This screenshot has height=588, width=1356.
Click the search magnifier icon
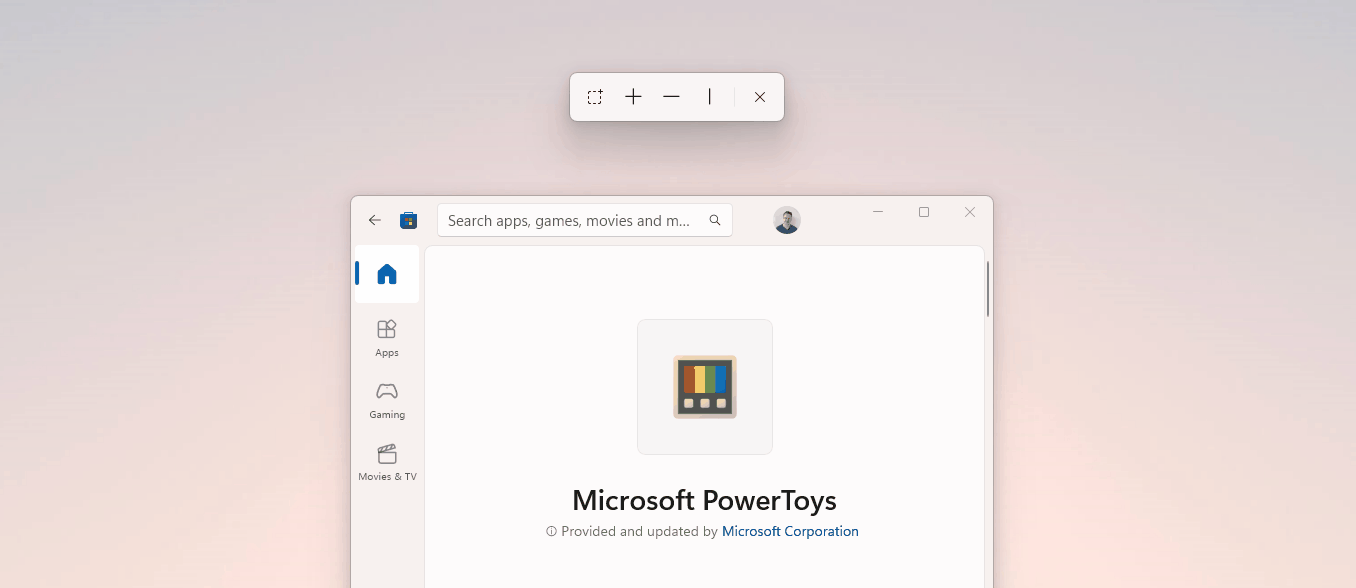[715, 220]
